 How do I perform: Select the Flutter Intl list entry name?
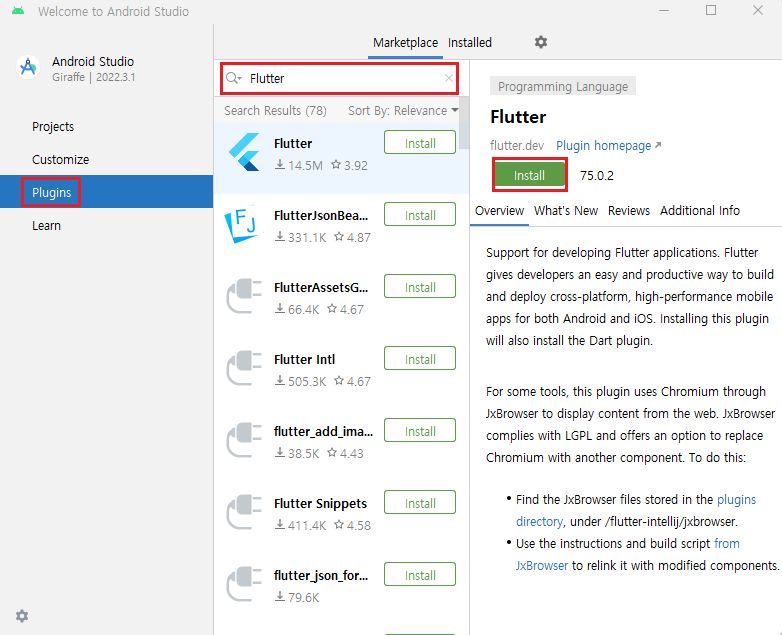click(304, 359)
